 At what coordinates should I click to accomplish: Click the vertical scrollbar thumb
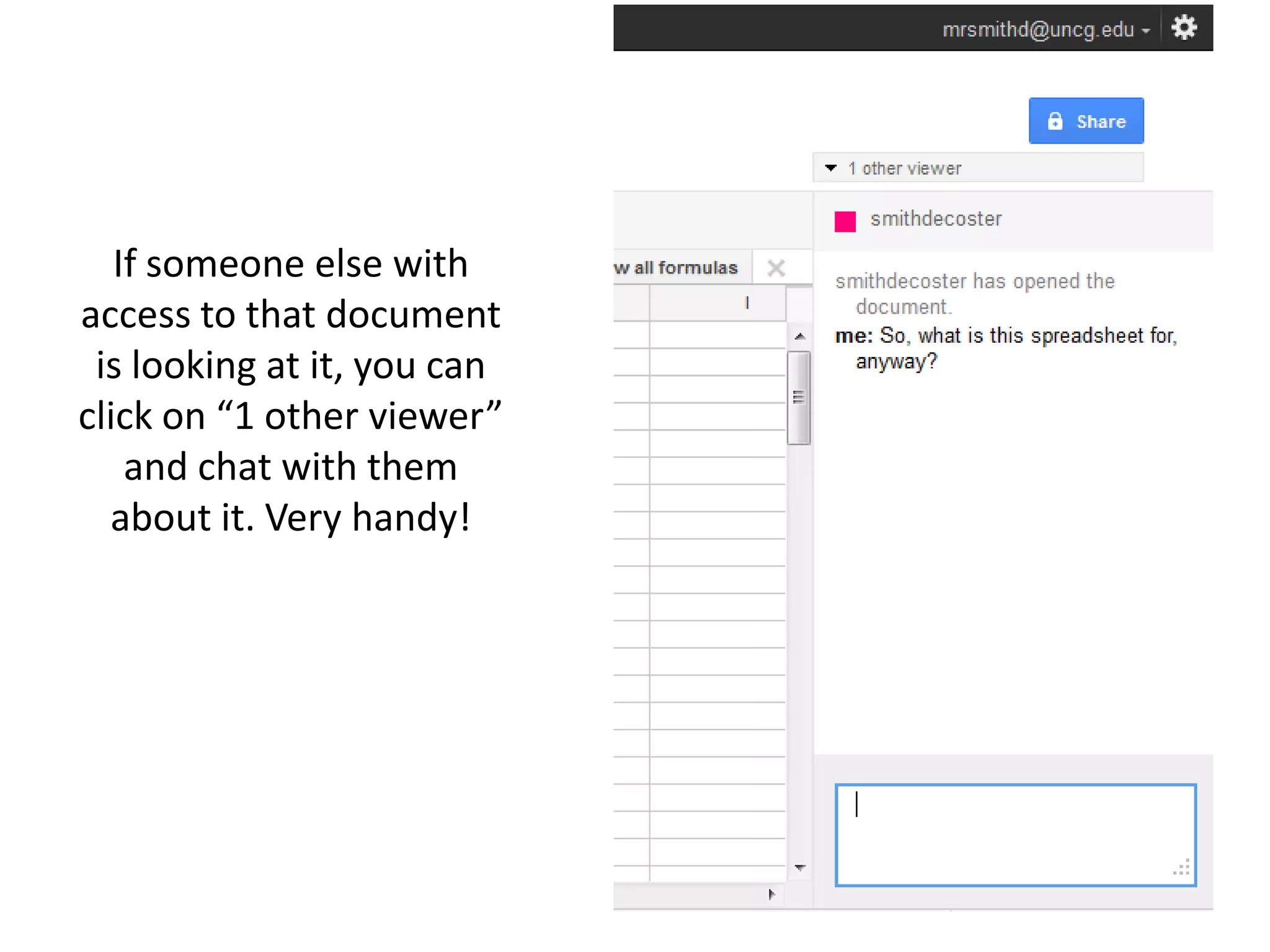click(x=799, y=397)
